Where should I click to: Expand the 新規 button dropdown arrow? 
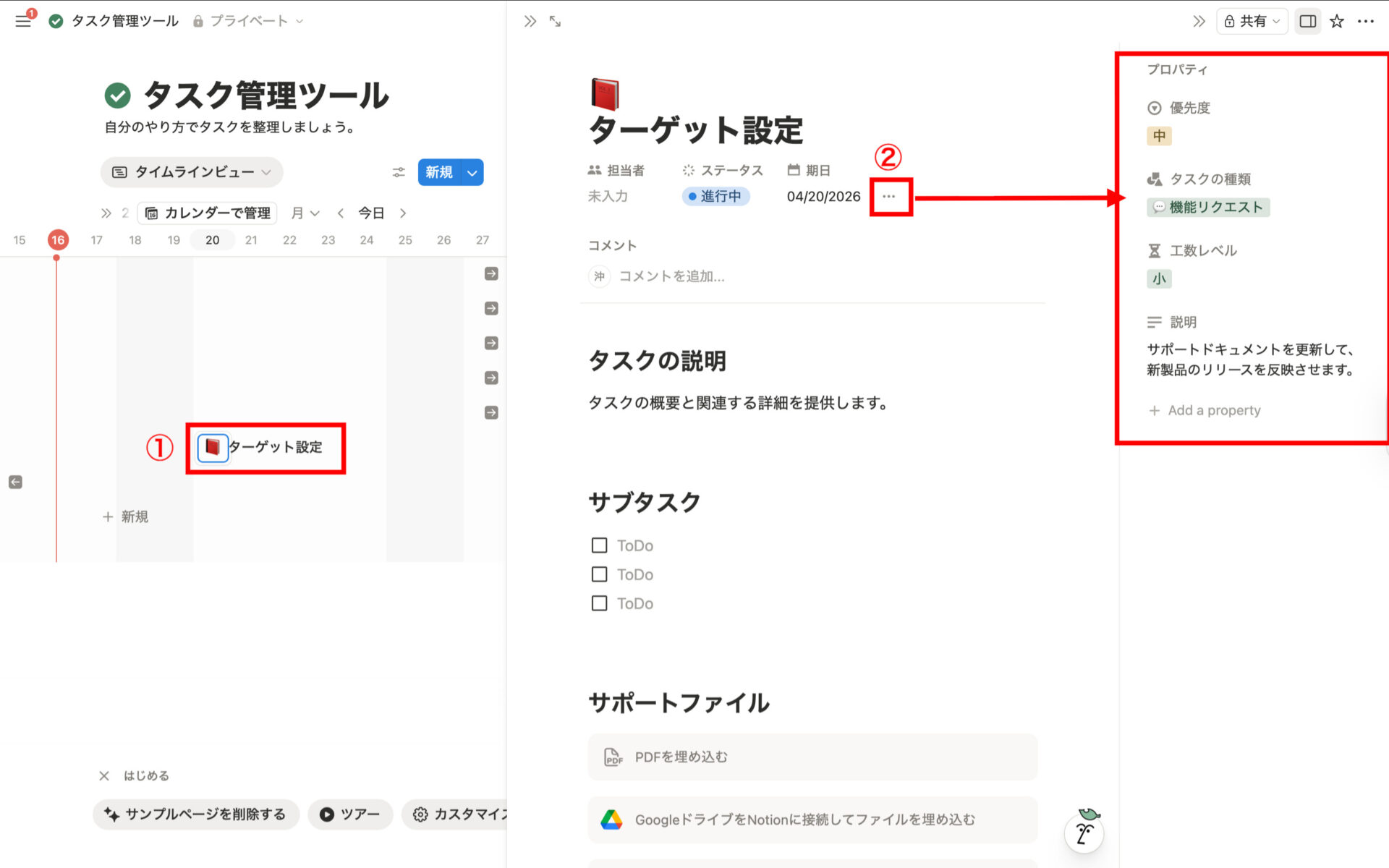(472, 172)
